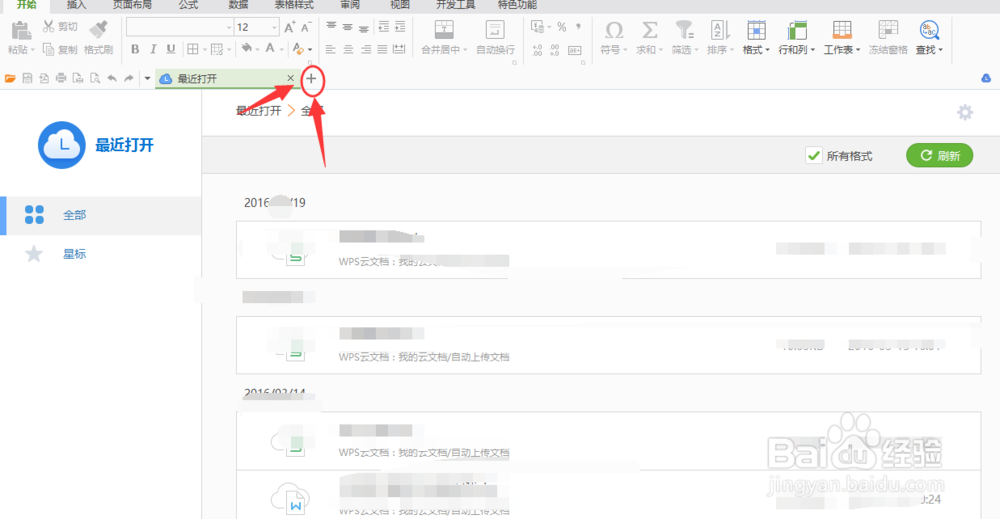Image resolution: width=1000 pixels, height=519 pixels.
Task: Click the Sum sigma icon
Action: tap(650, 30)
